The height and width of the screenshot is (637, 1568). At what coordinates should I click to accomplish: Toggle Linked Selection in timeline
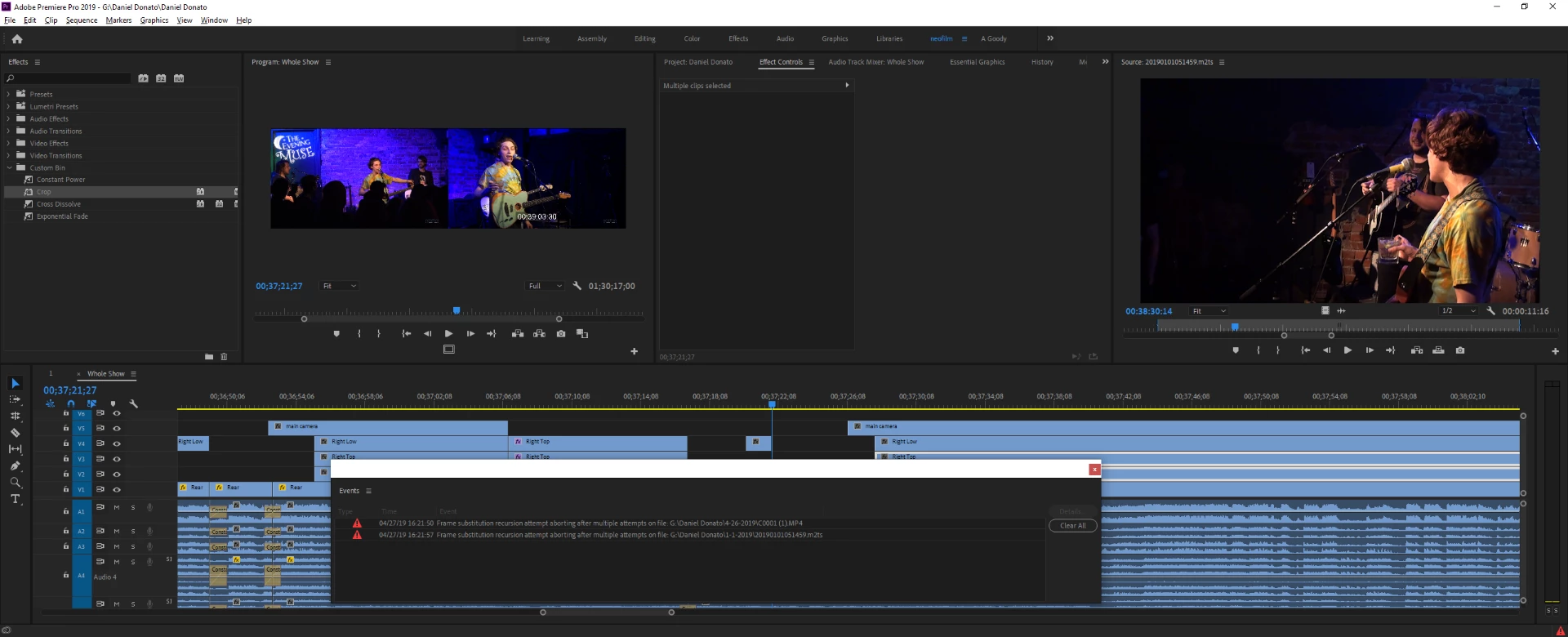pos(91,403)
